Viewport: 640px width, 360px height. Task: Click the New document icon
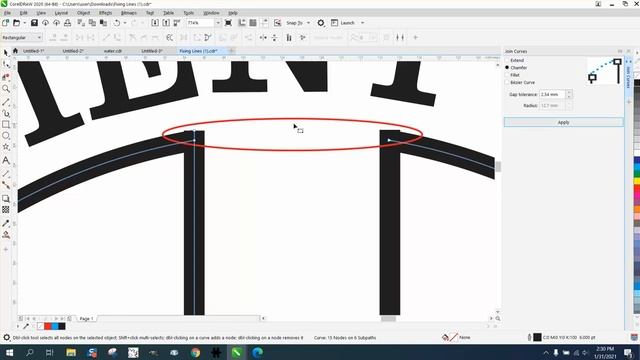click(5, 23)
